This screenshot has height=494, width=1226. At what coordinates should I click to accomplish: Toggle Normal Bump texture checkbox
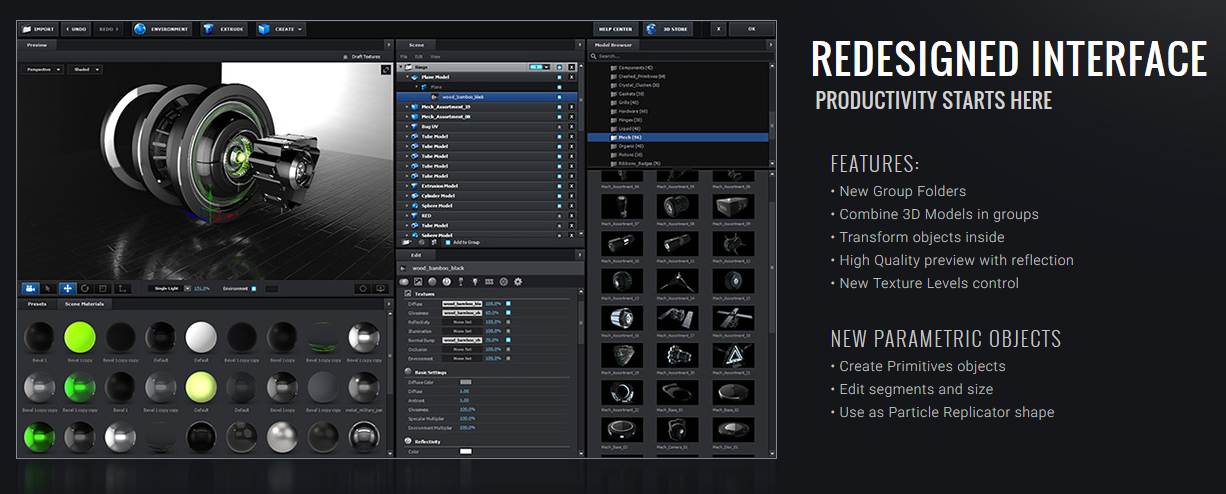[508, 339]
